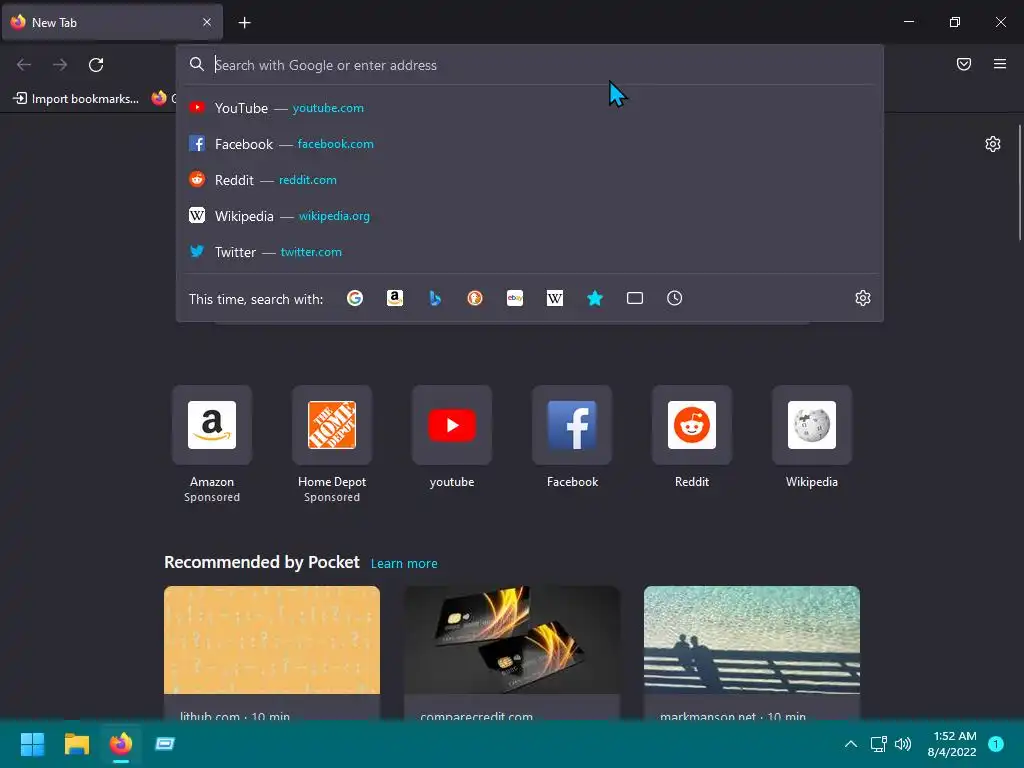Search this time with Amazon icon
Screen dimensions: 1024x768
click(x=394, y=298)
